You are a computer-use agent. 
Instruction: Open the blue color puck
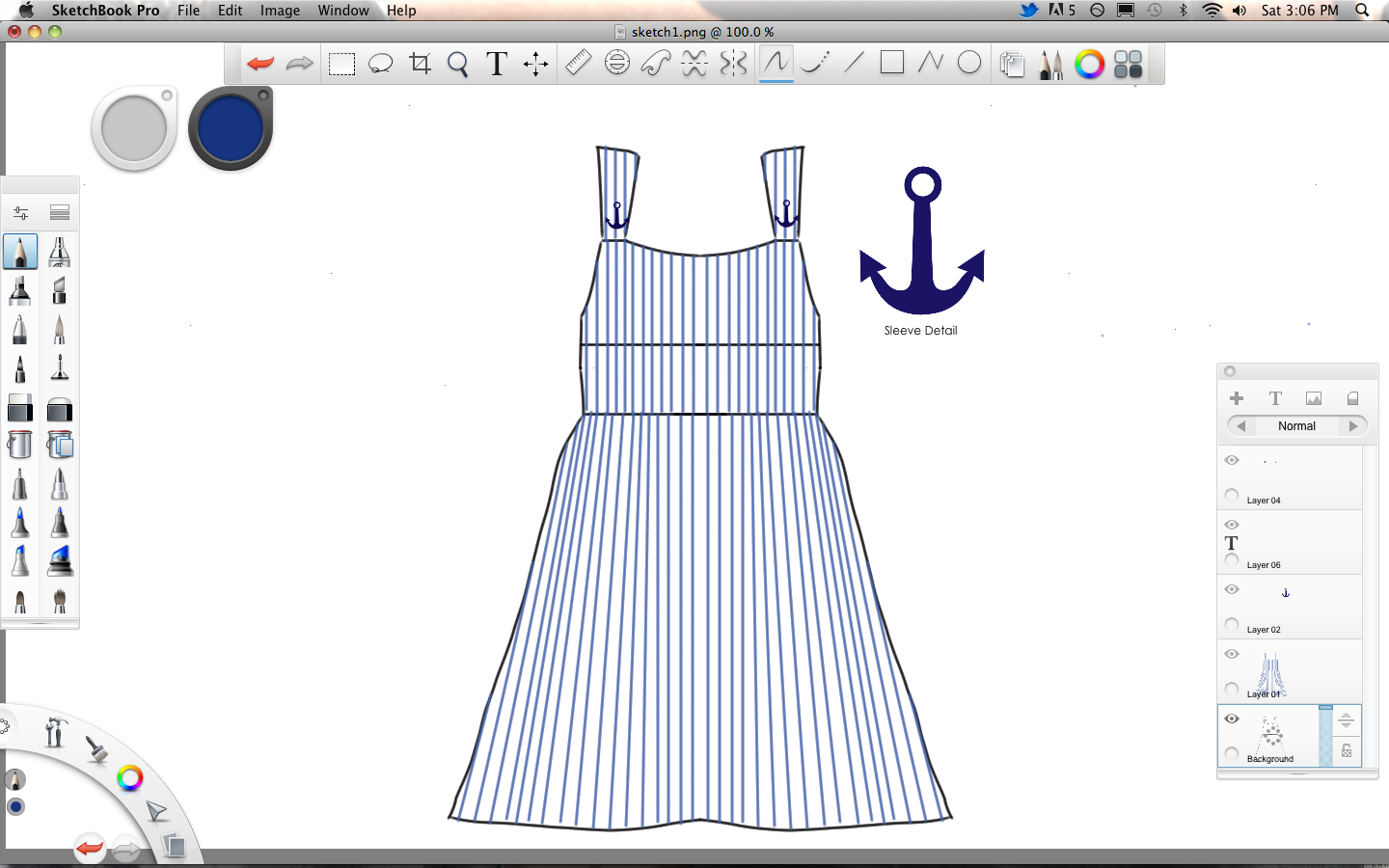tap(231, 128)
